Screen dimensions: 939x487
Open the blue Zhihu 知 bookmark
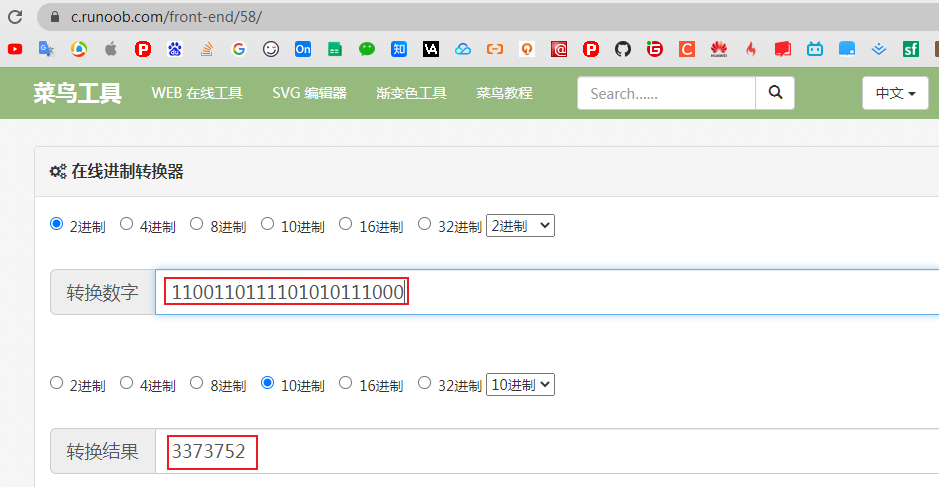(x=399, y=49)
